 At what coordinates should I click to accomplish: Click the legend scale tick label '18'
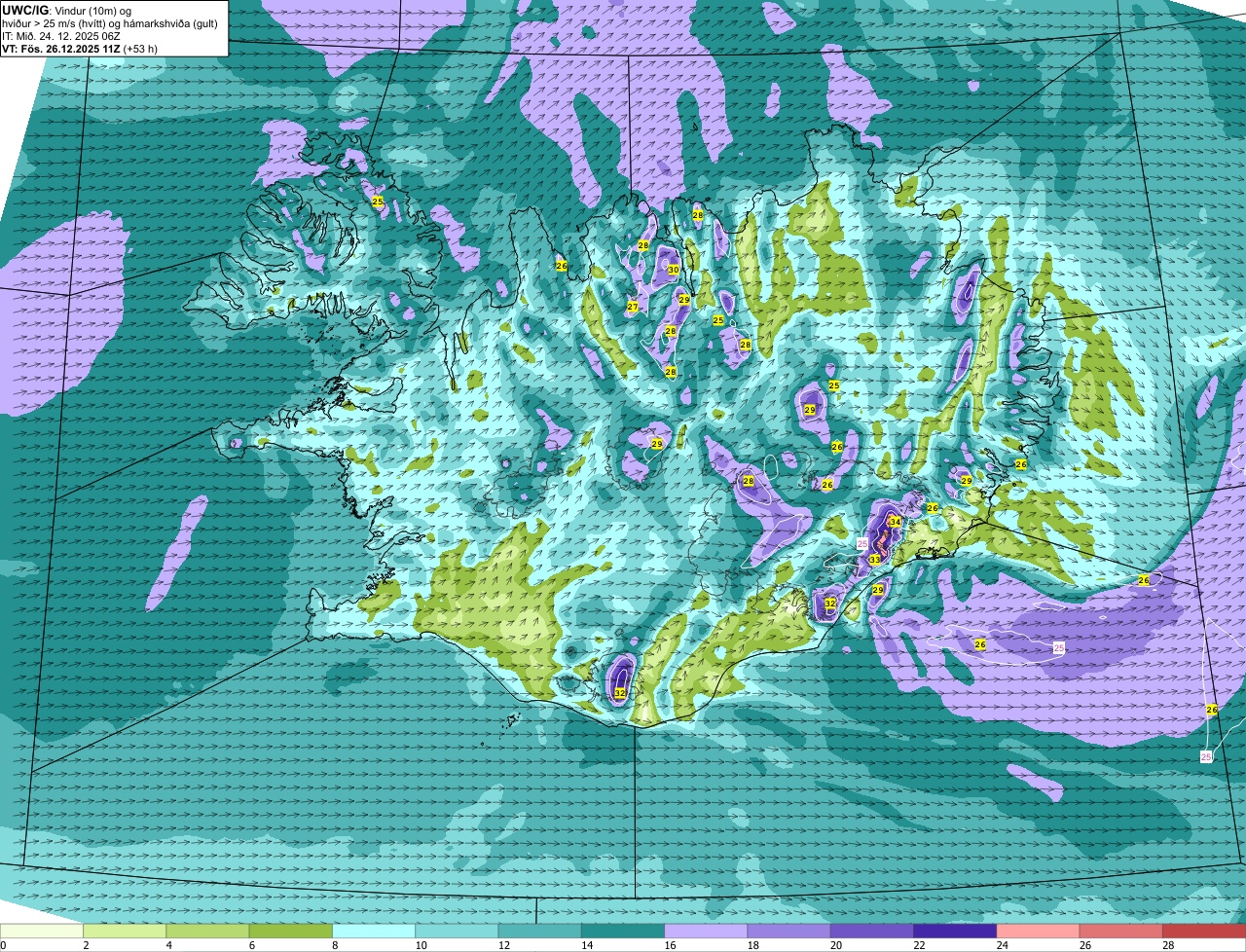[751, 945]
